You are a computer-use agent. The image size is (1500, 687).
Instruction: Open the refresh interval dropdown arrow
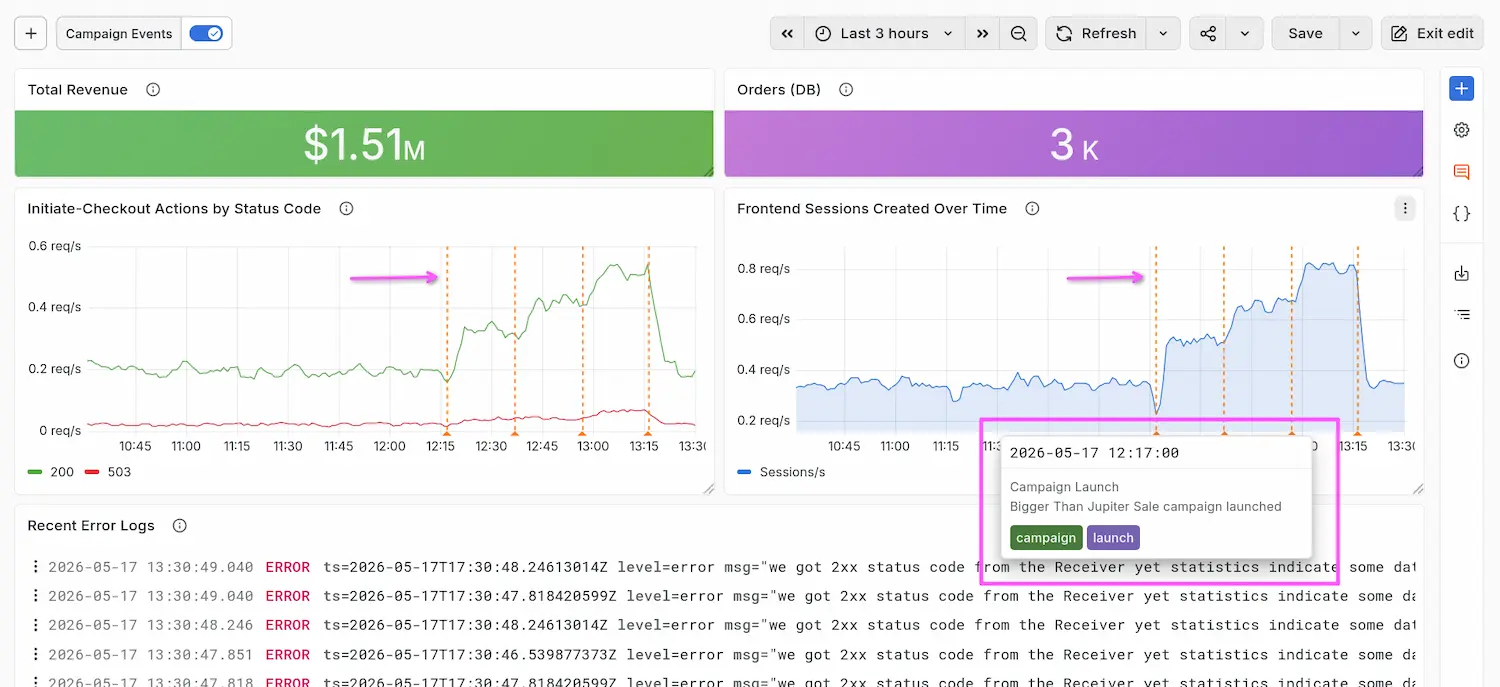(1163, 33)
